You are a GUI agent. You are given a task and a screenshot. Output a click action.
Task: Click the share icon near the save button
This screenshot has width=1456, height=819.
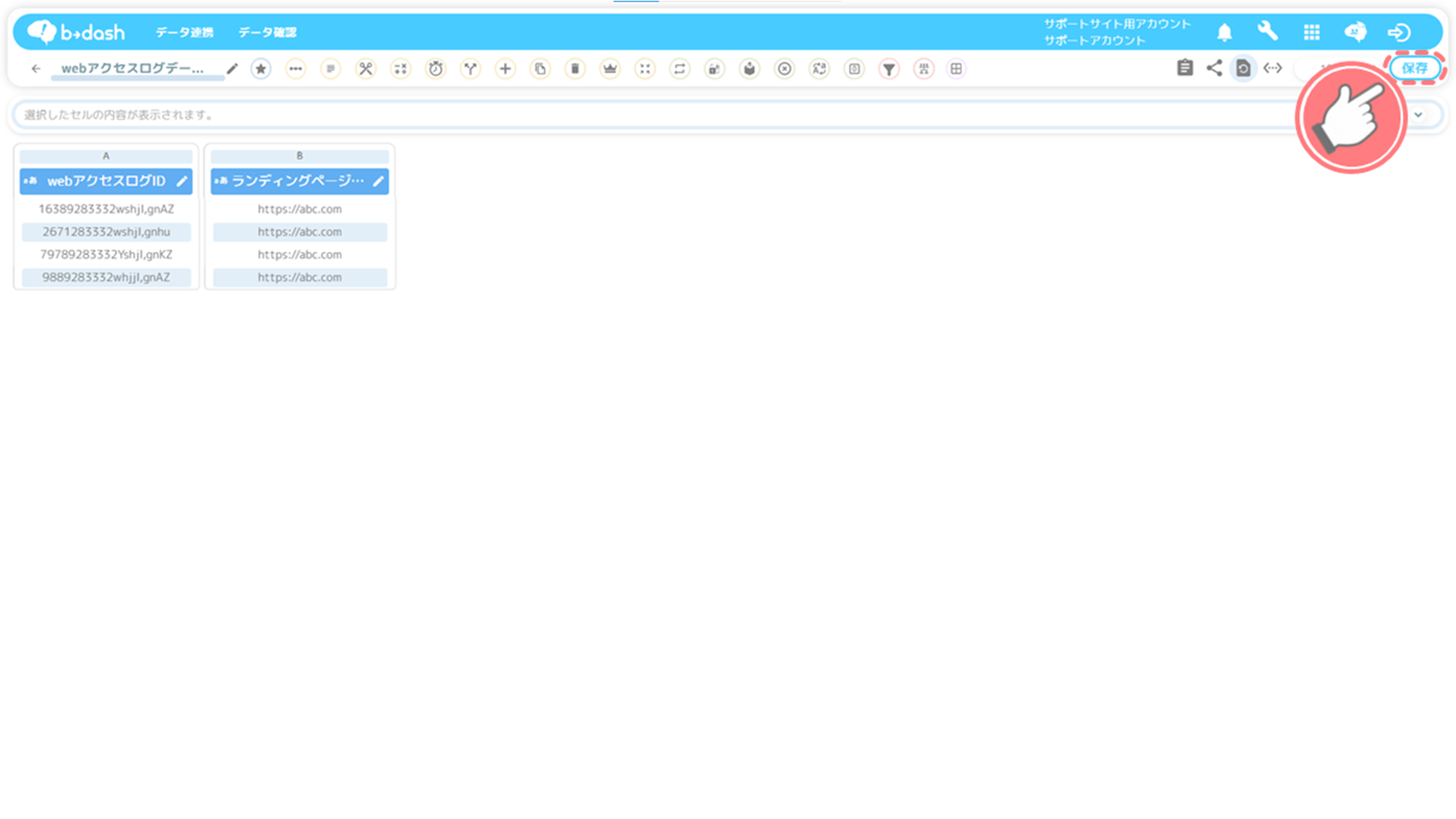[1214, 68]
